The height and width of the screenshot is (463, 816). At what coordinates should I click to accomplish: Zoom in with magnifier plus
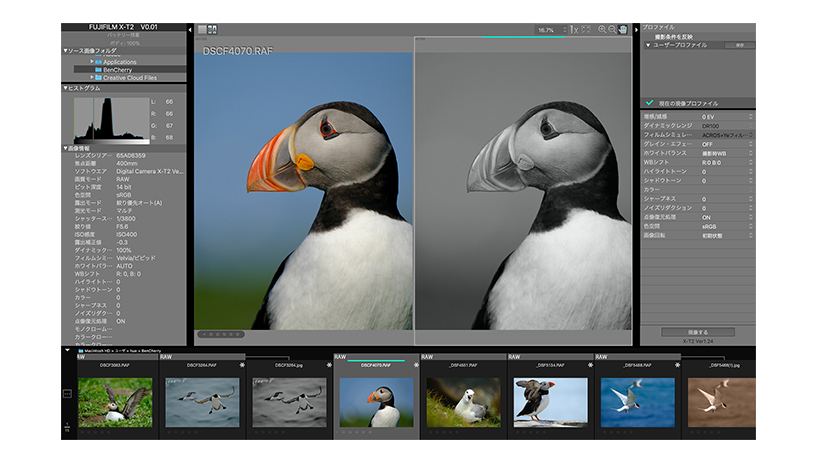[x=602, y=30]
